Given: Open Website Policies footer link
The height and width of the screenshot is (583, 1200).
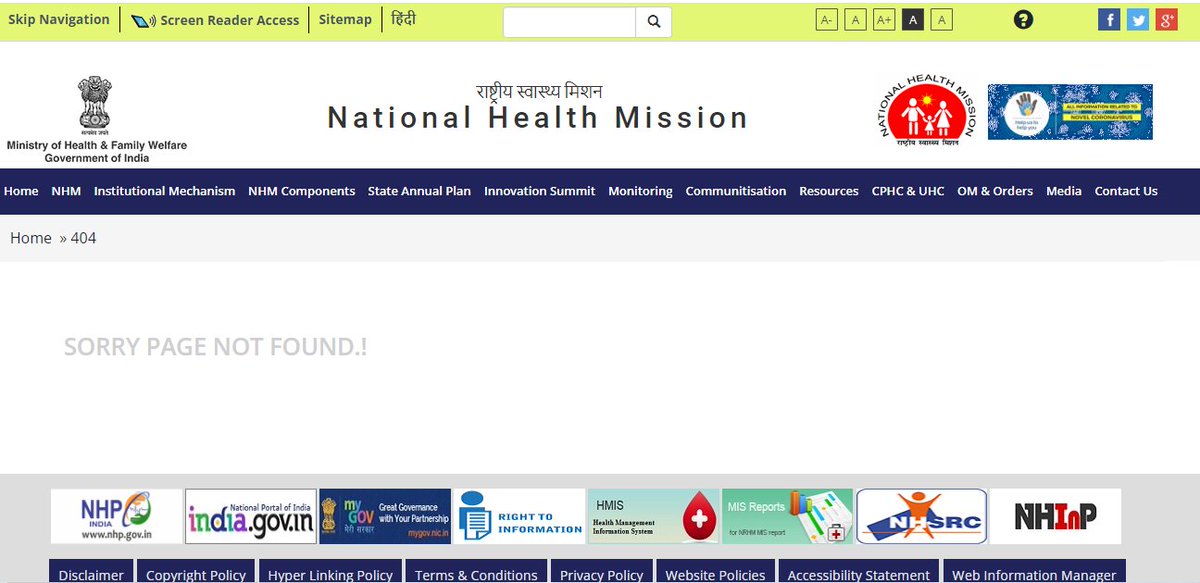Looking at the screenshot, I should pos(716,572).
